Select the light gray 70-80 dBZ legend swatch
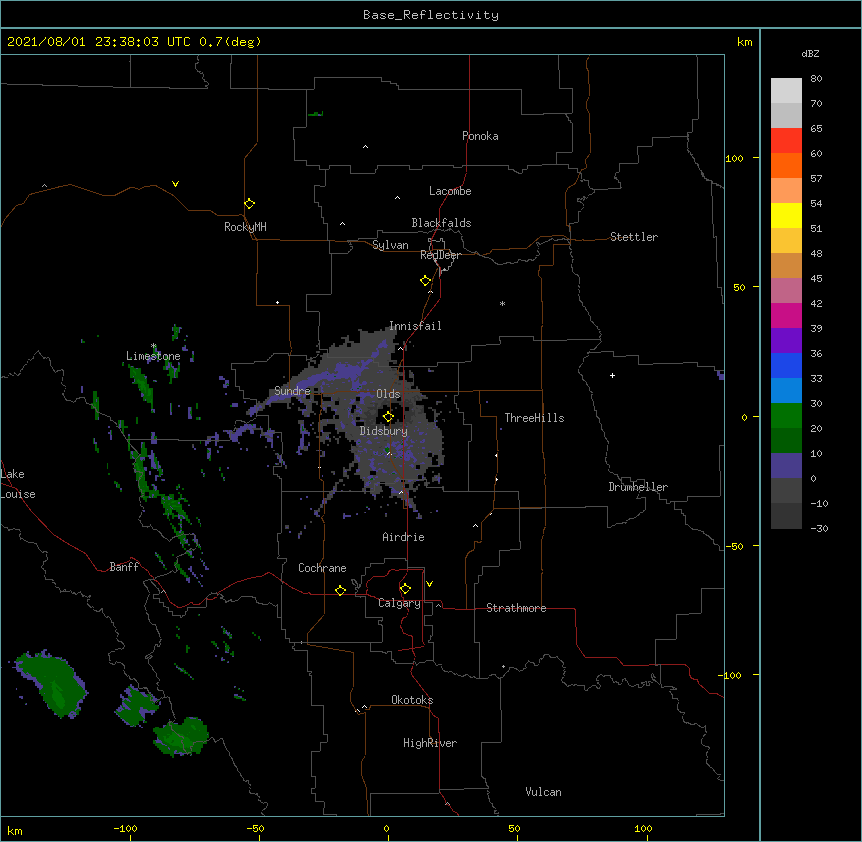862x842 pixels. (x=786, y=91)
